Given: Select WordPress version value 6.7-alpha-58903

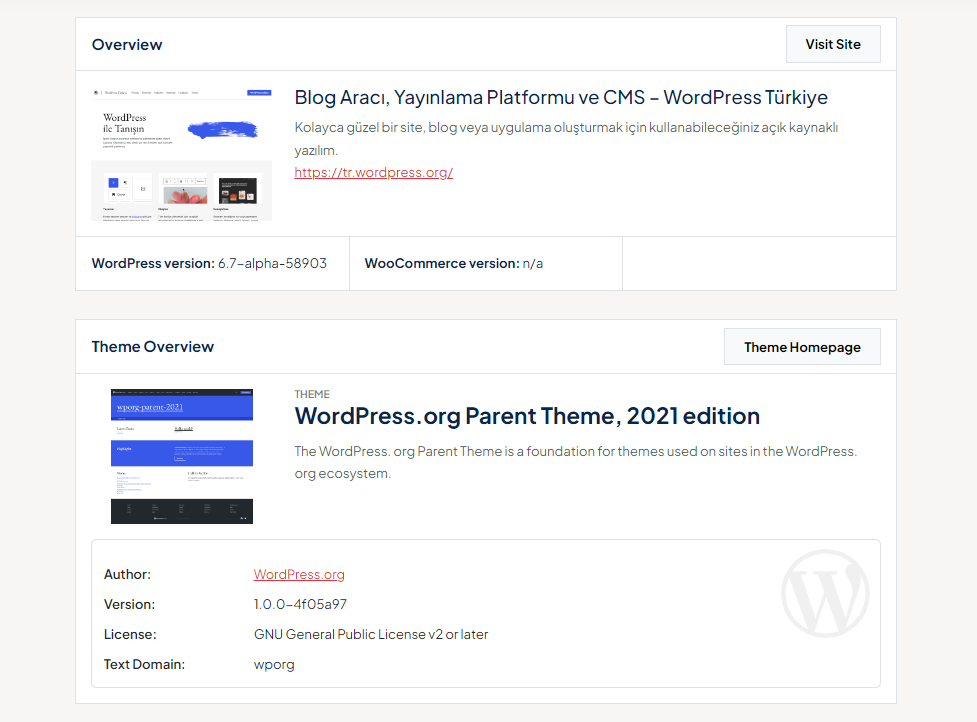Looking at the screenshot, I should 272,264.
